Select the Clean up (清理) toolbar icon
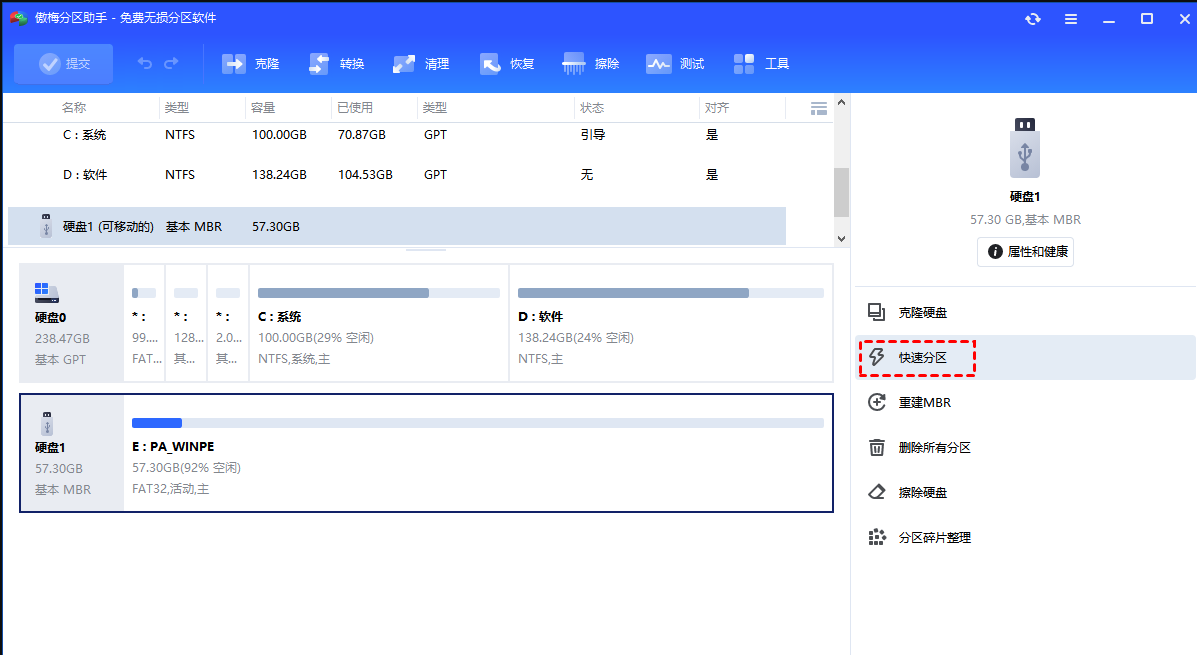The image size is (1197, 655). pos(404,64)
